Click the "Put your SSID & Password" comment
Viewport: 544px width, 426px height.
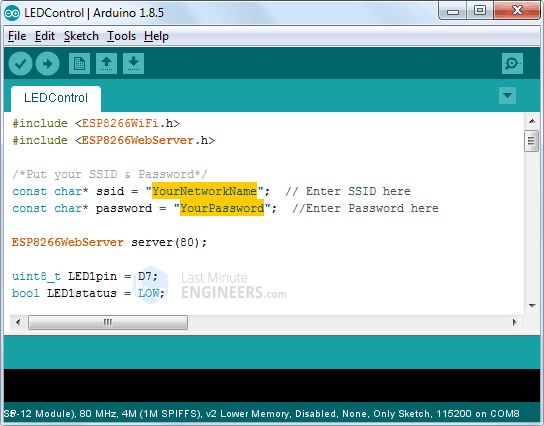pos(110,174)
